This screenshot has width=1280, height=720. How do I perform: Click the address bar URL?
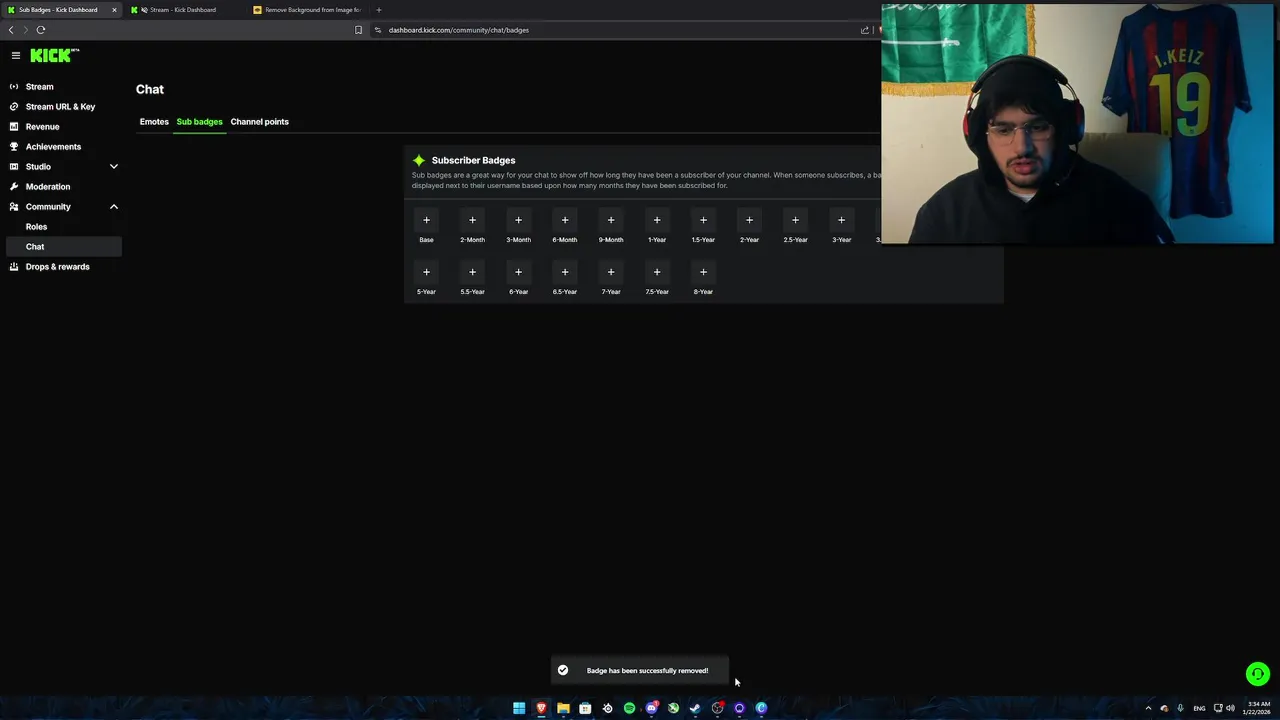(x=459, y=30)
